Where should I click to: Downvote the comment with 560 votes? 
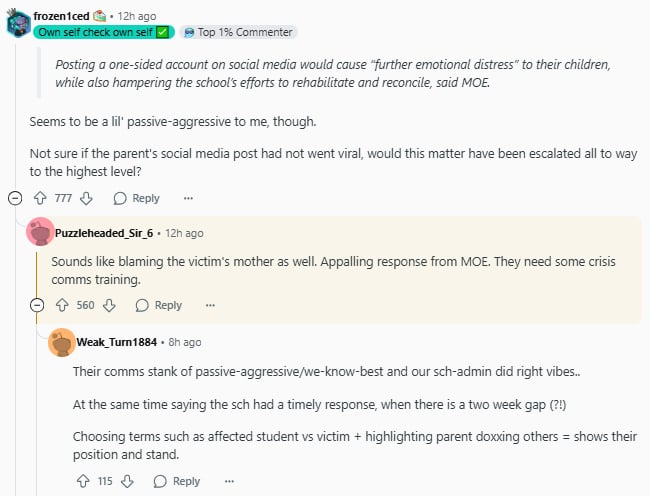pyautogui.click(x=109, y=305)
